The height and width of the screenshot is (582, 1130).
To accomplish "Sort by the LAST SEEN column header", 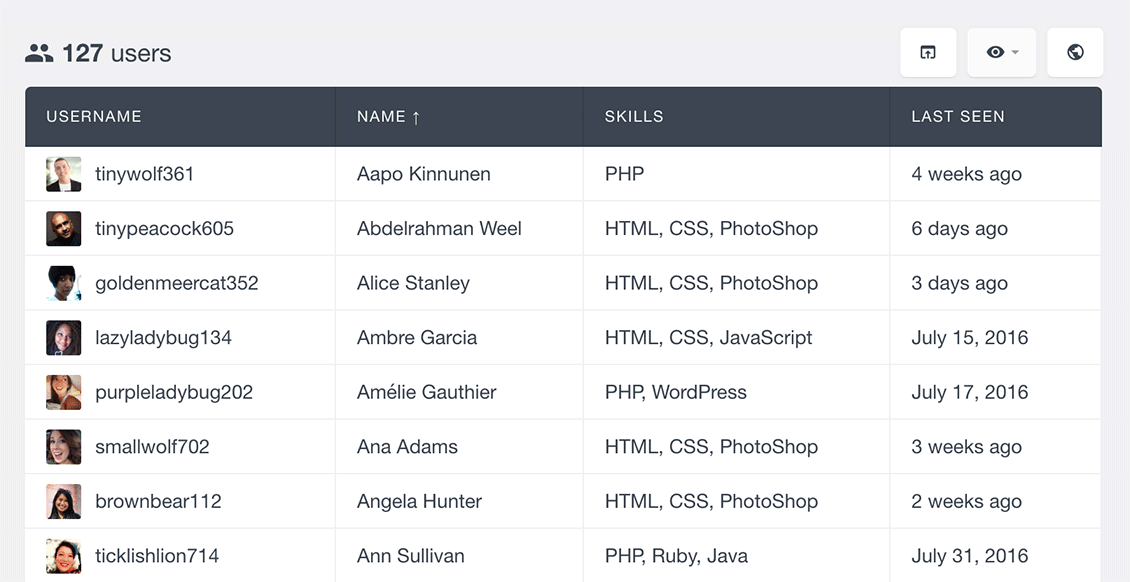I will tap(958, 117).
